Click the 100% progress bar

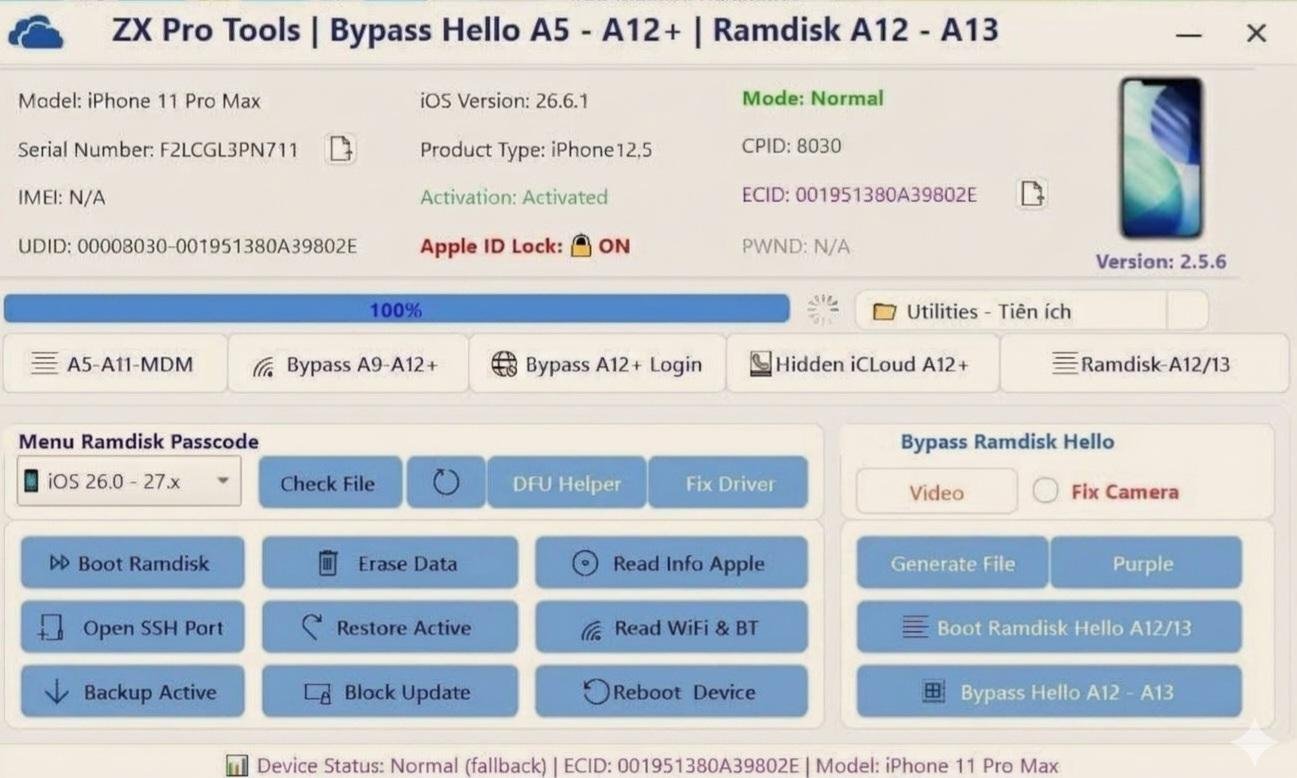pos(396,309)
